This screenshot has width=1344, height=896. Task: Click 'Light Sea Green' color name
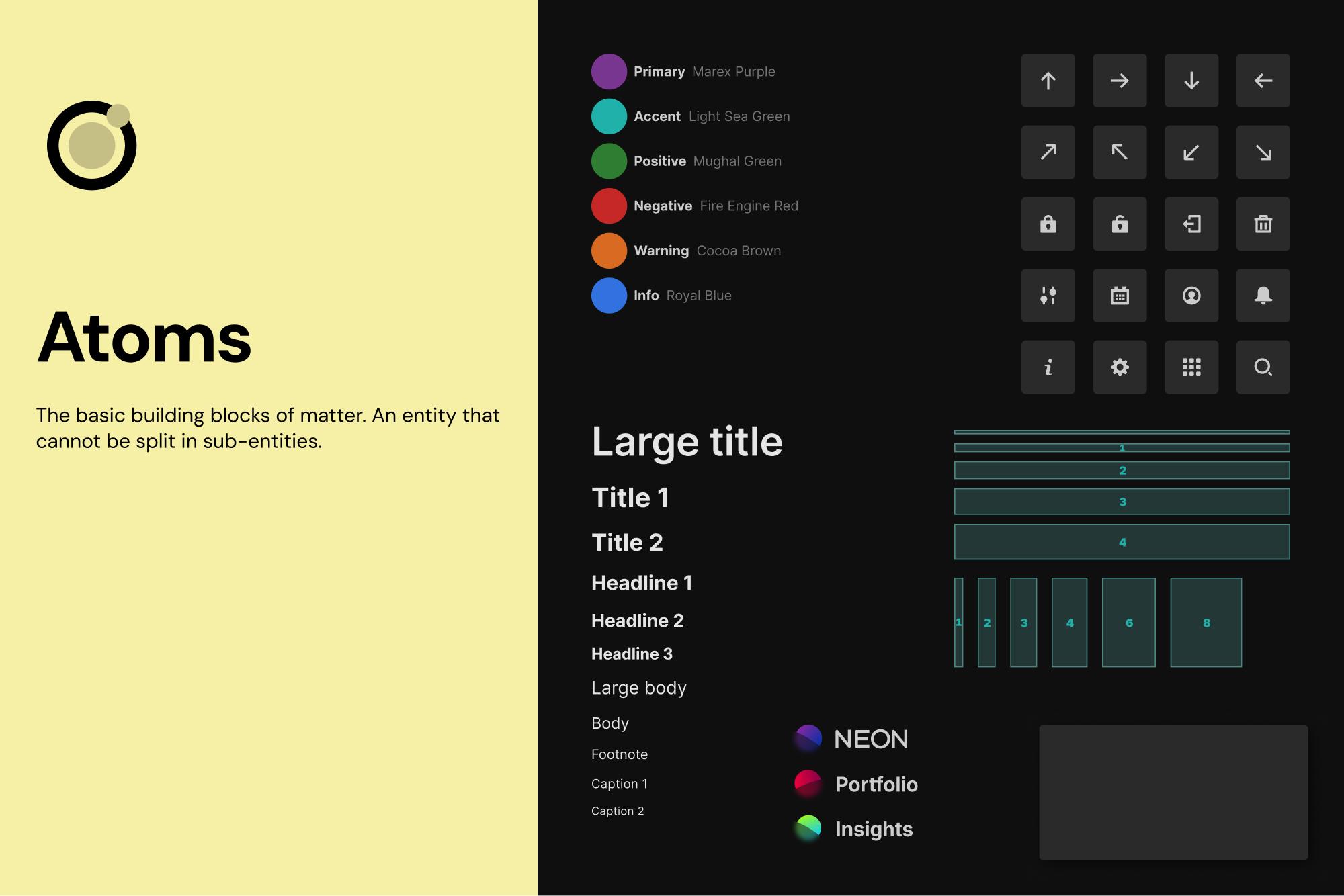coord(739,116)
